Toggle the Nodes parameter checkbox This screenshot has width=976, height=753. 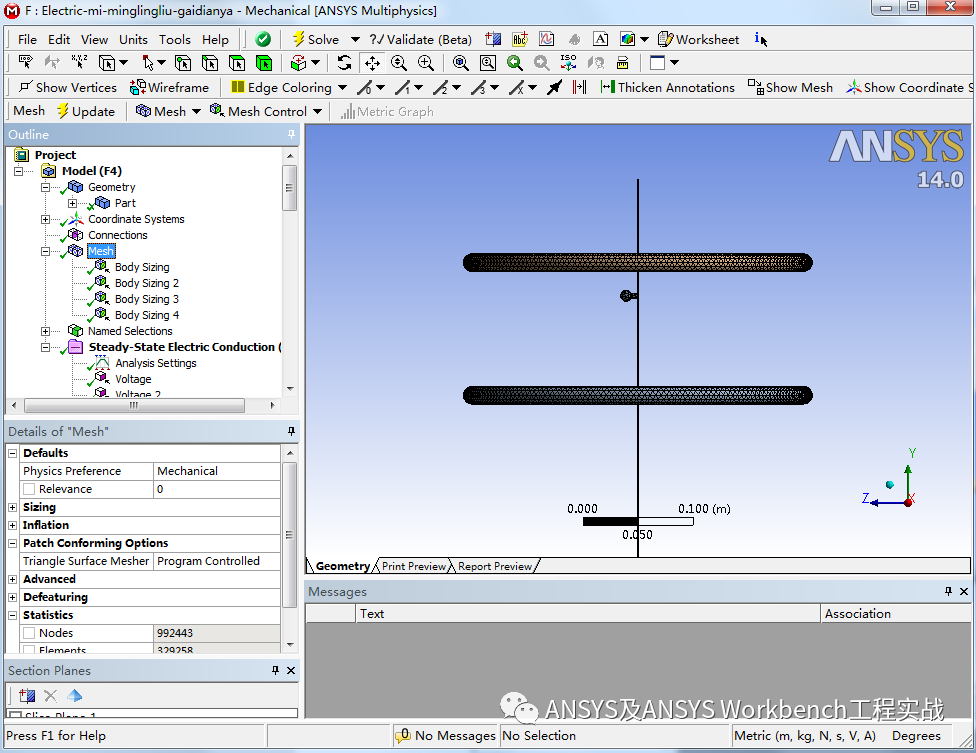click(x=29, y=633)
